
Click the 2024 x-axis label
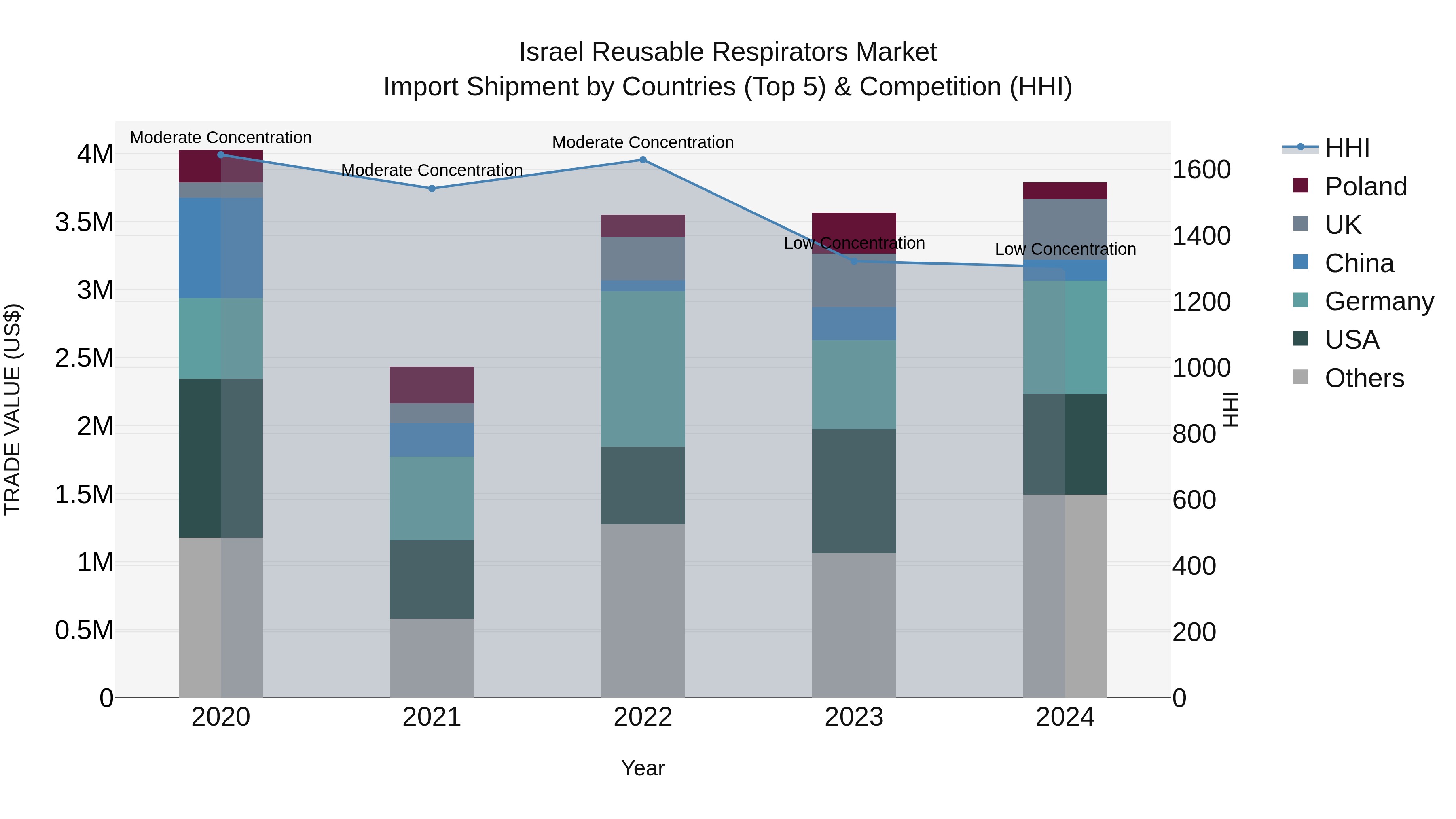click(x=1065, y=717)
